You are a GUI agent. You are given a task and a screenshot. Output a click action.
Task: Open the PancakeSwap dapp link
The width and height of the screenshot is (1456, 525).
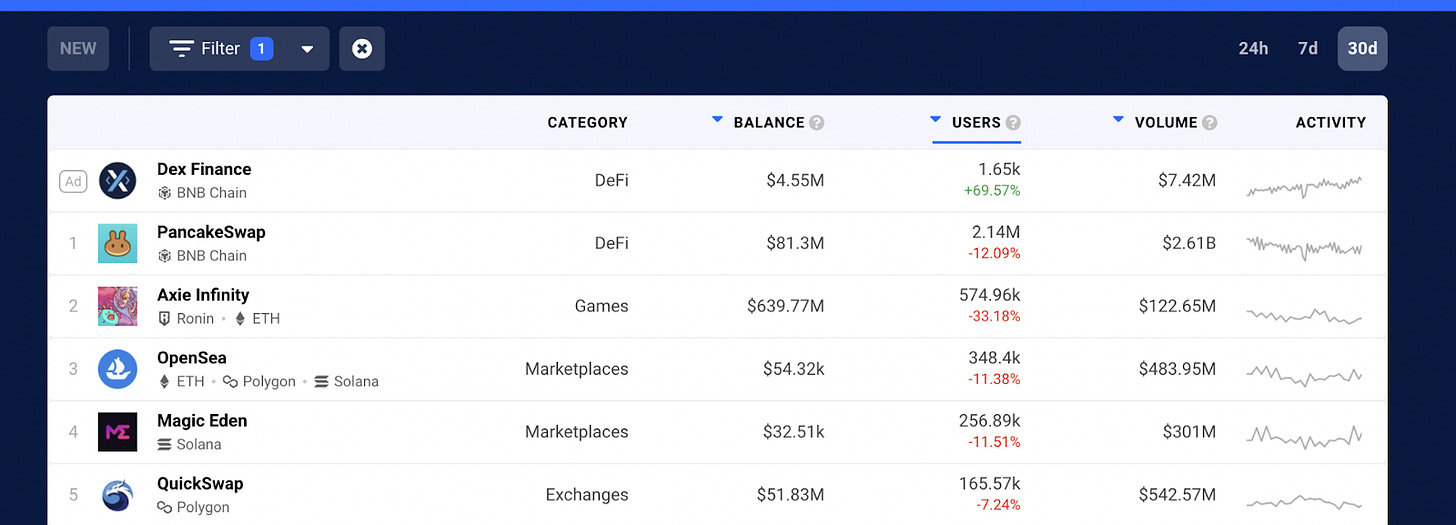point(211,232)
